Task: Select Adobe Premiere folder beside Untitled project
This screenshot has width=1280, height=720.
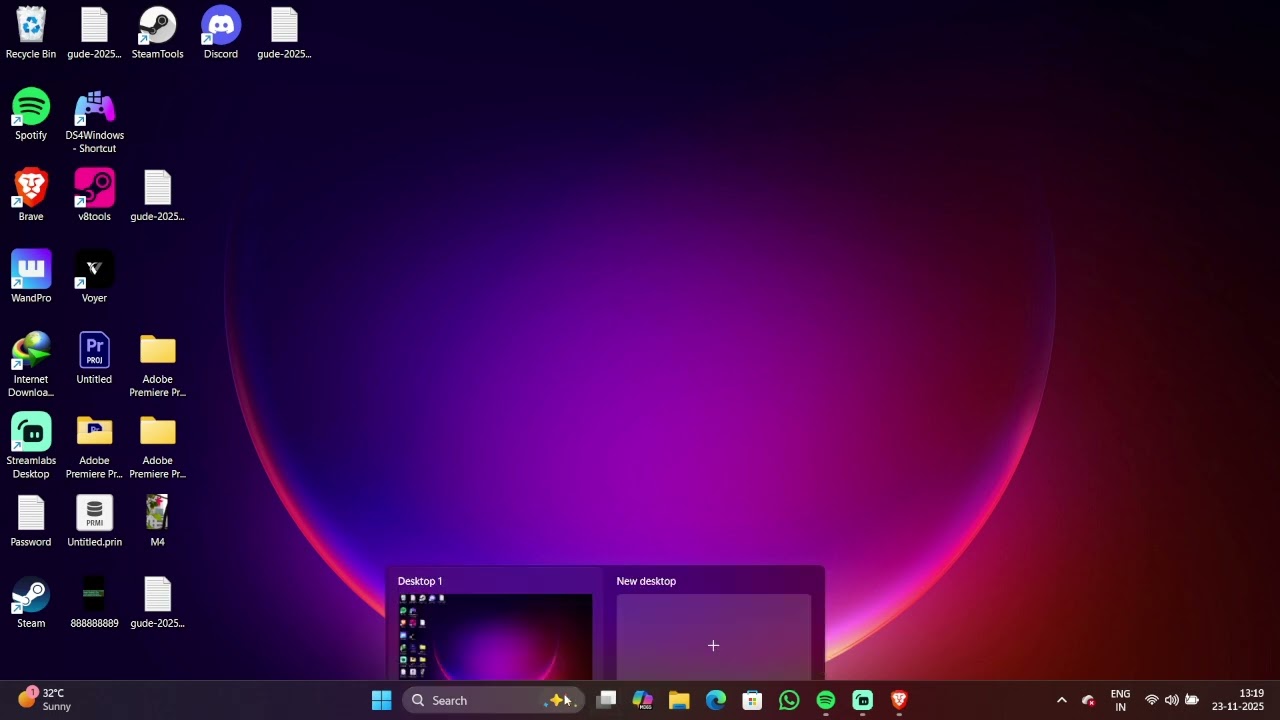Action: pos(157,365)
